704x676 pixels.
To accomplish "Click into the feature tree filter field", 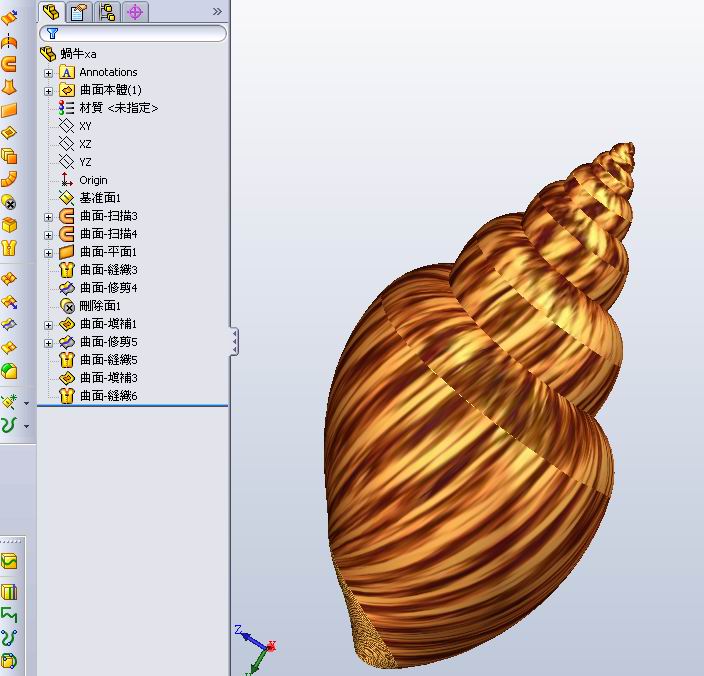I will click(133, 33).
